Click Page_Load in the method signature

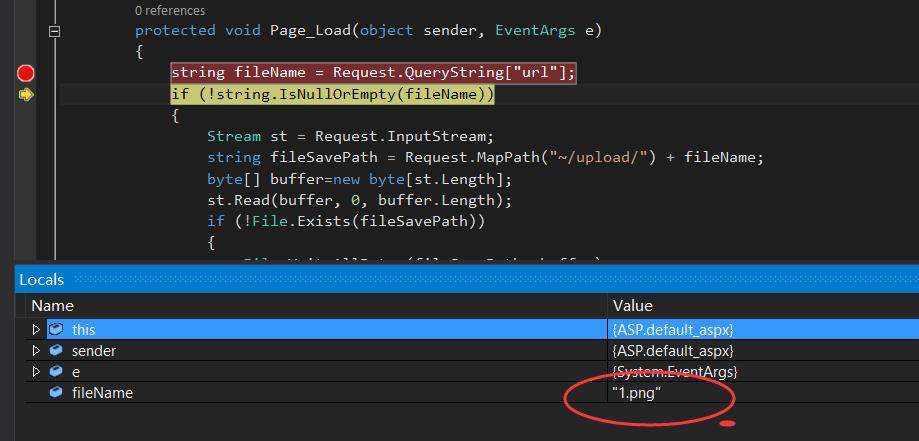click(311, 30)
